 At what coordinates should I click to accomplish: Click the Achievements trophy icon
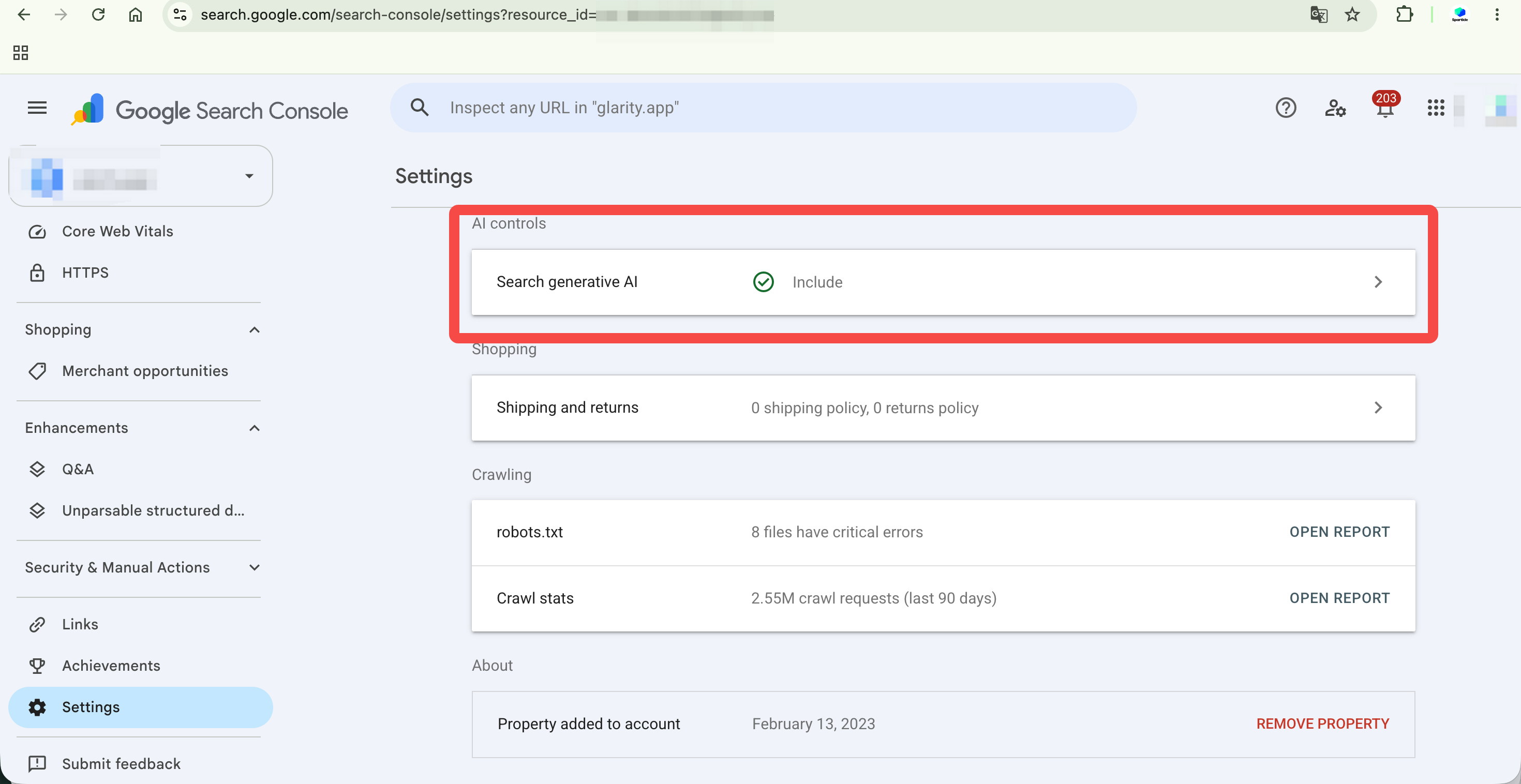(37, 666)
